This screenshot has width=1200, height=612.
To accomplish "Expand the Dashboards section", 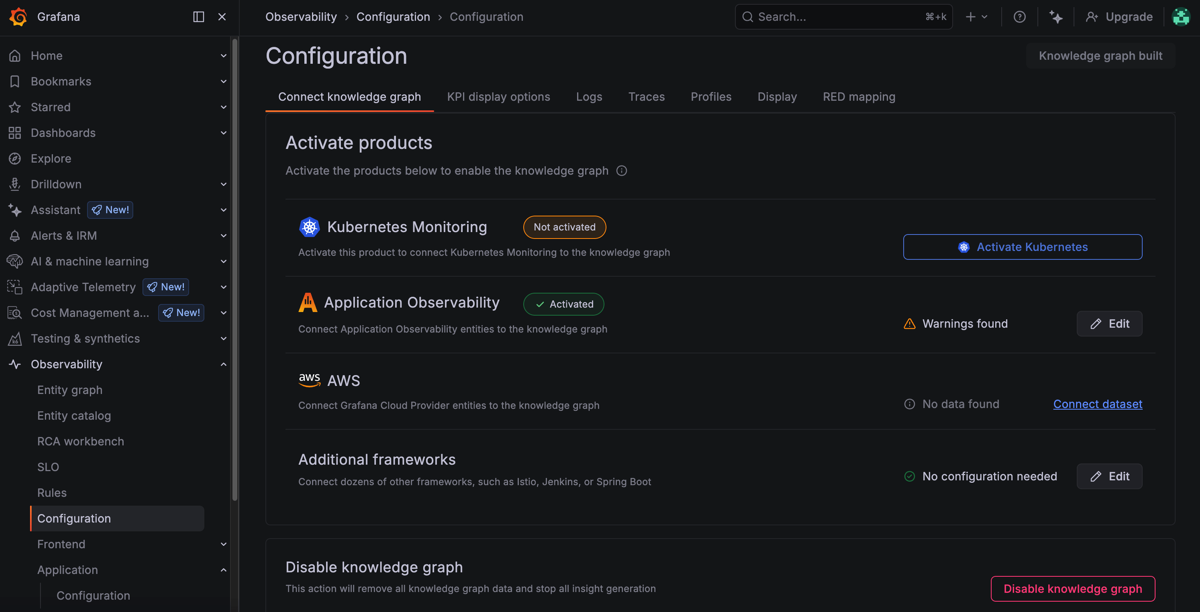I will click(x=224, y=132).
